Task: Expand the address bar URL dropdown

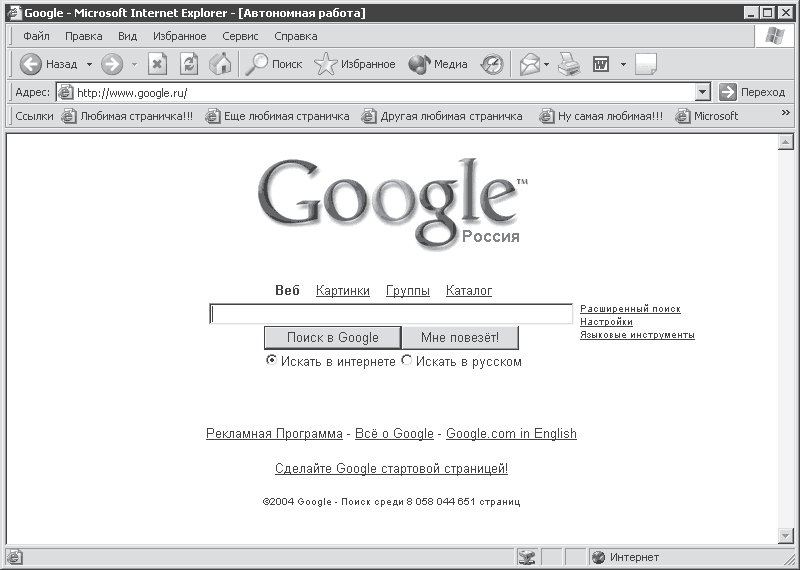Action: coord(703,92)
